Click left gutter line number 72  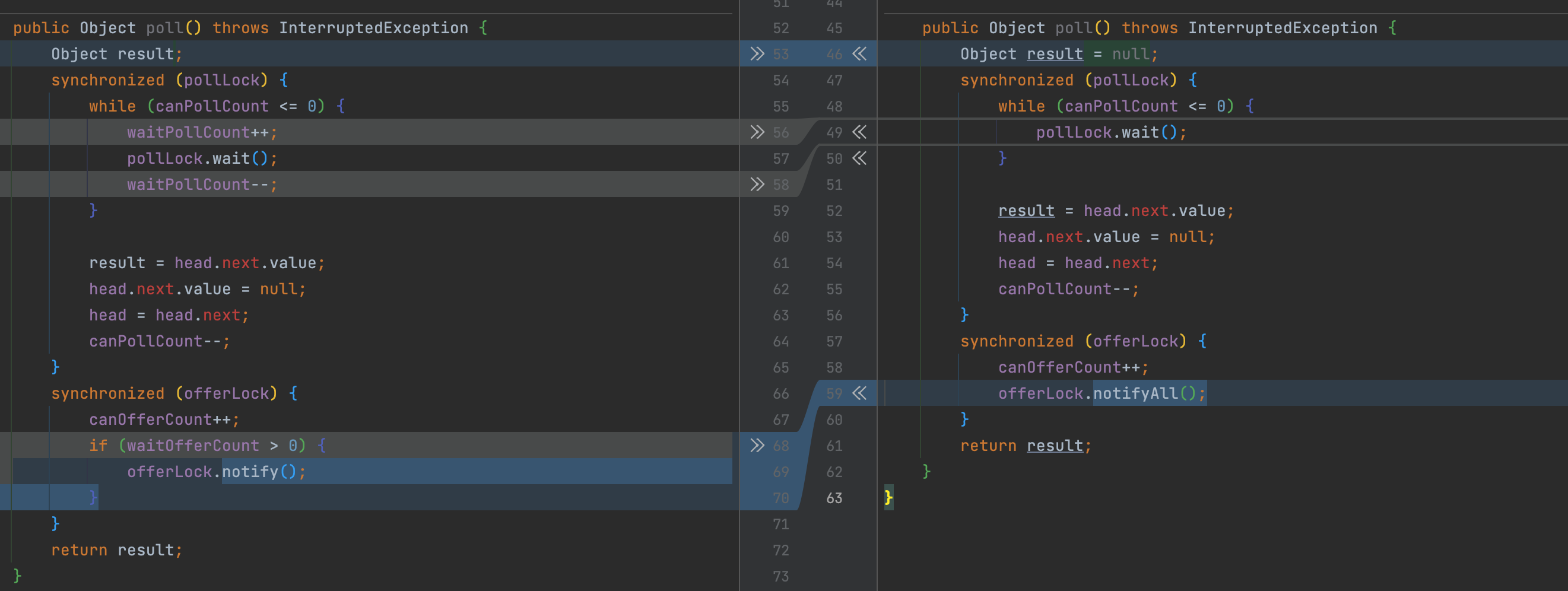point(781,550)
